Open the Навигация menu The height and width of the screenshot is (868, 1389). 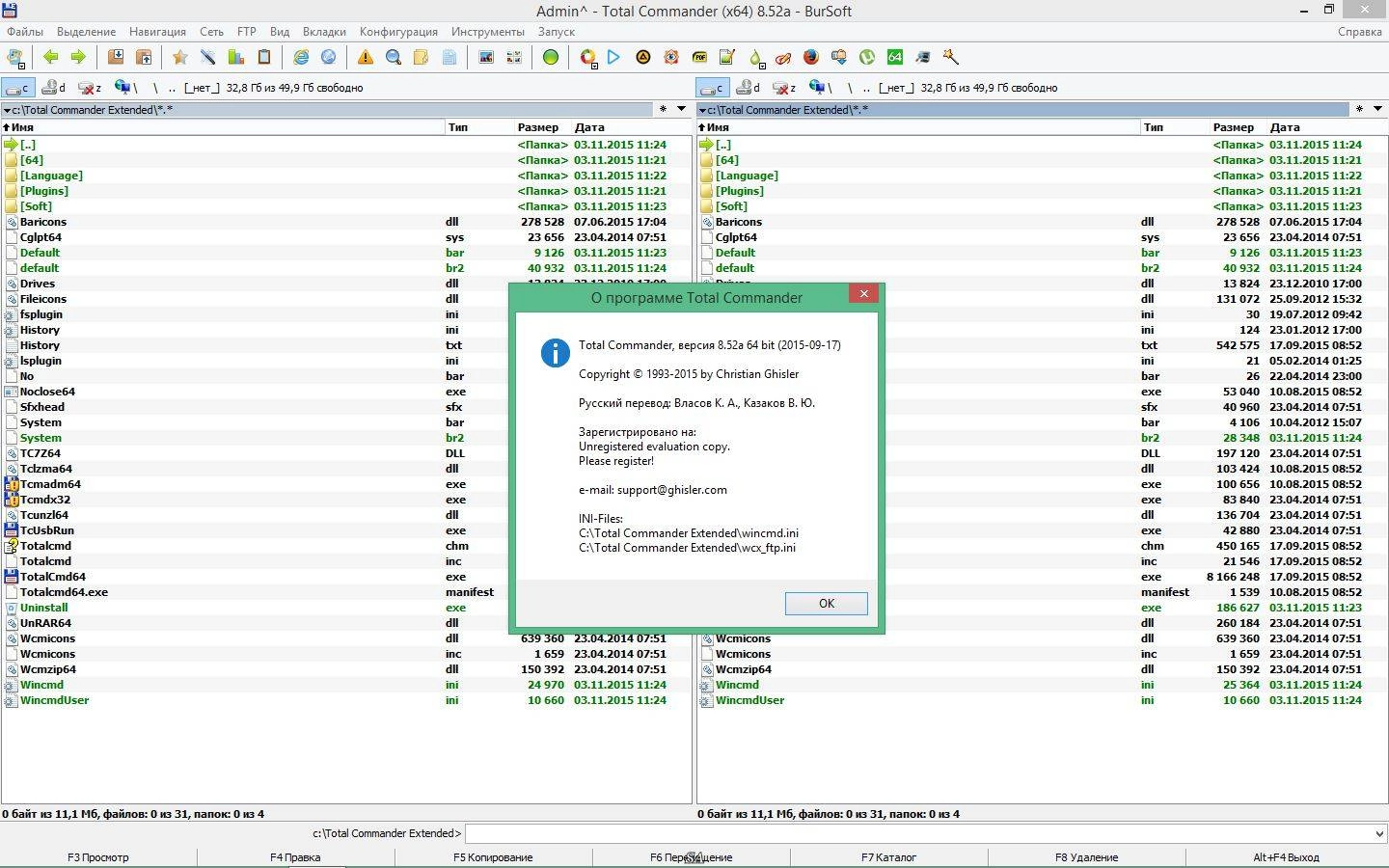(x=157, y=32)
